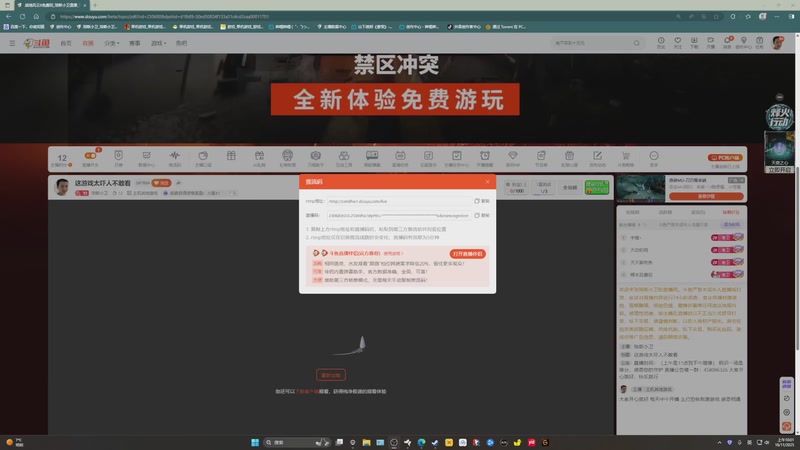Click the rtmp address field in the dialog
800x450 pixels.
(x=399, y=201)
